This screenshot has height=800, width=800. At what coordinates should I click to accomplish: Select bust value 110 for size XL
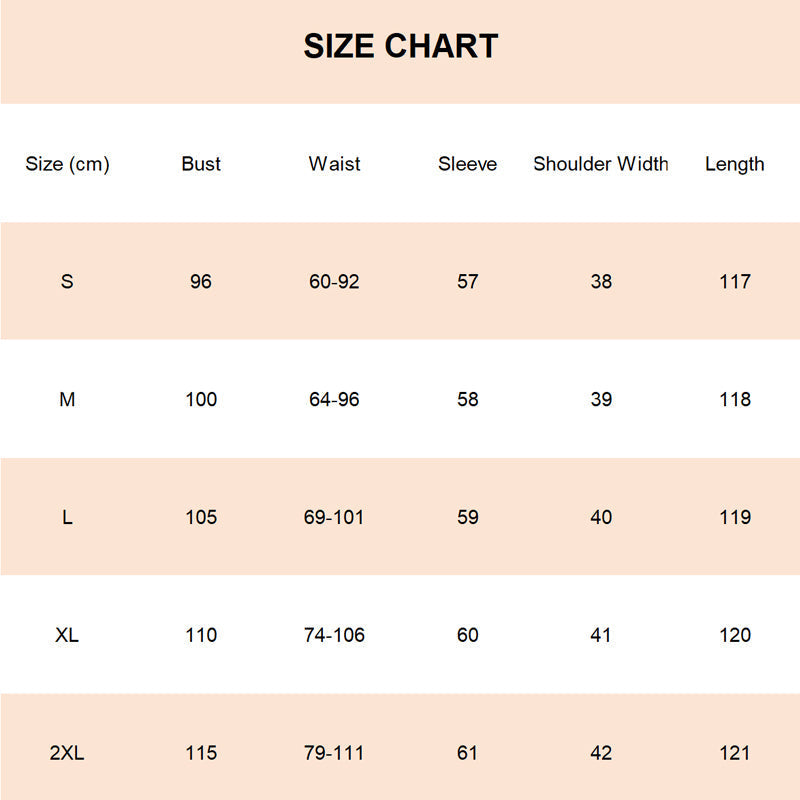click(201, 635)
